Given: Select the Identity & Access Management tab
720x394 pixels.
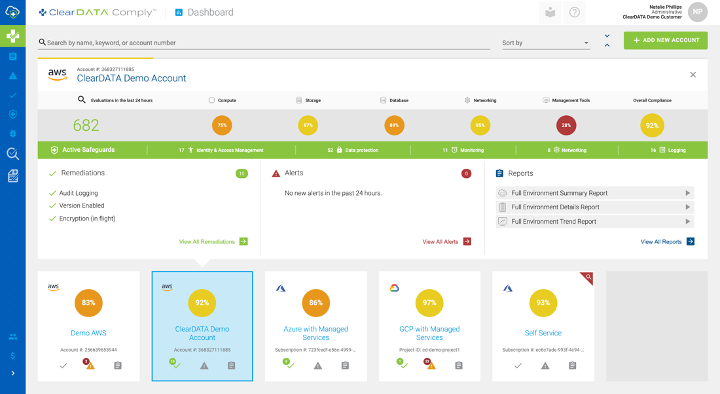Looking at the screenshot, I should [x=221, y=150].
